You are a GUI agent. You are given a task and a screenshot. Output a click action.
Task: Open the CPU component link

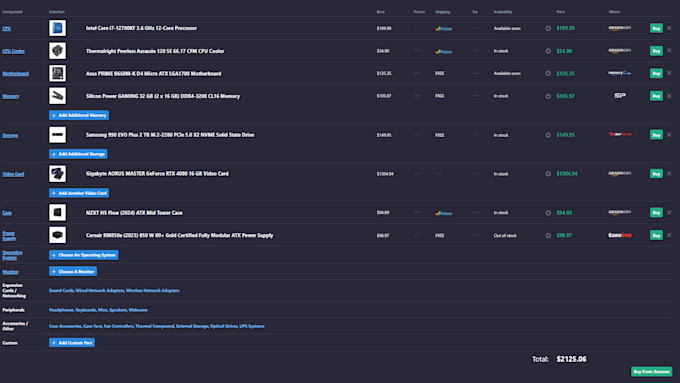click(7, 29)
